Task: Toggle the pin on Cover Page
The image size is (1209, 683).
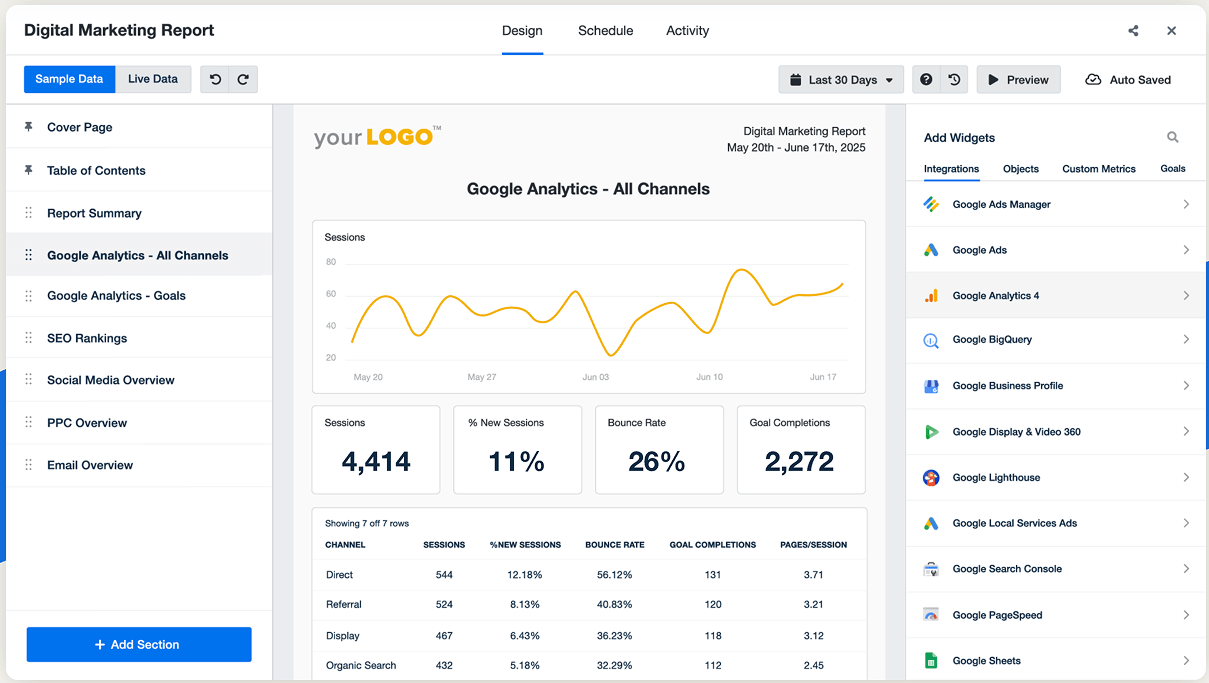Action: 27,127
